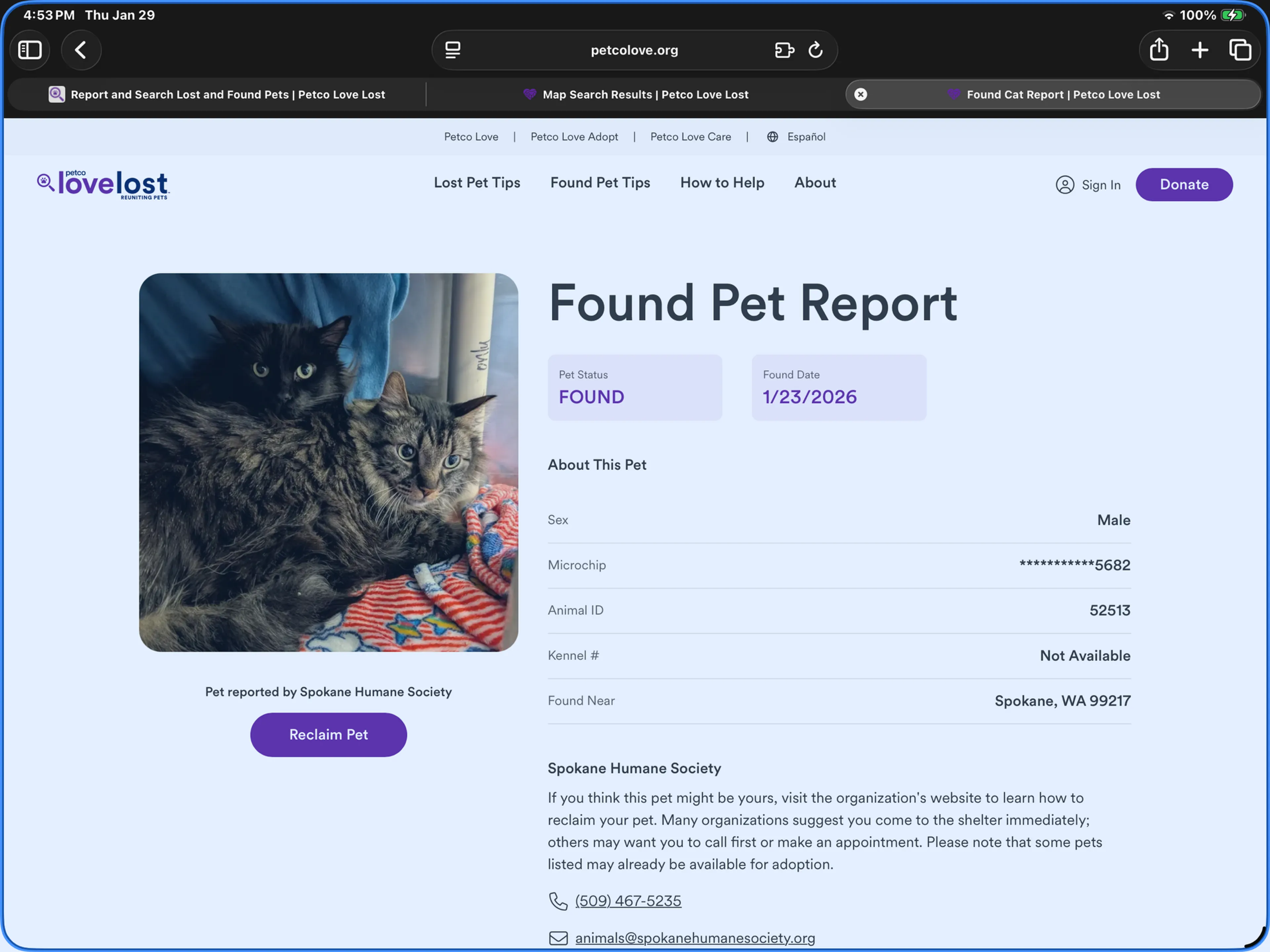Open the About page from the navigation
This screenshot has height=952, width=1270.
pos(815,182)
